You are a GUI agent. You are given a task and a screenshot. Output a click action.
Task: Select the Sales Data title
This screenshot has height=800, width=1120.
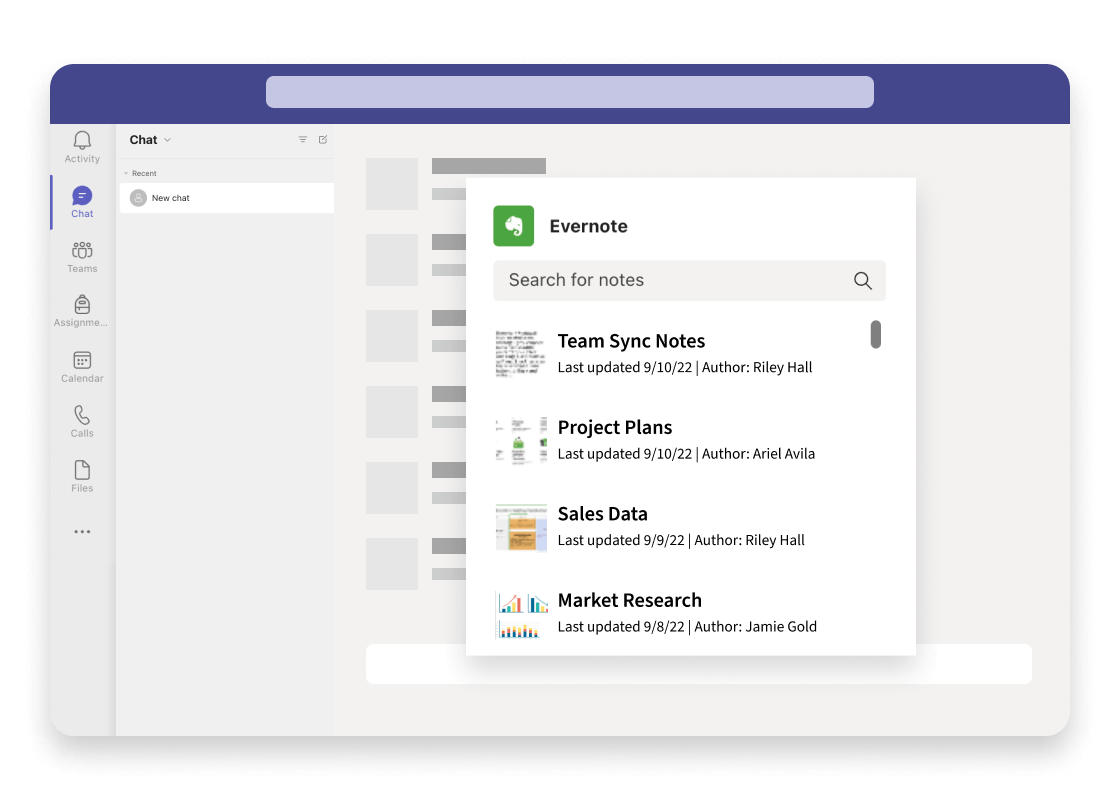tap(603, 514)
